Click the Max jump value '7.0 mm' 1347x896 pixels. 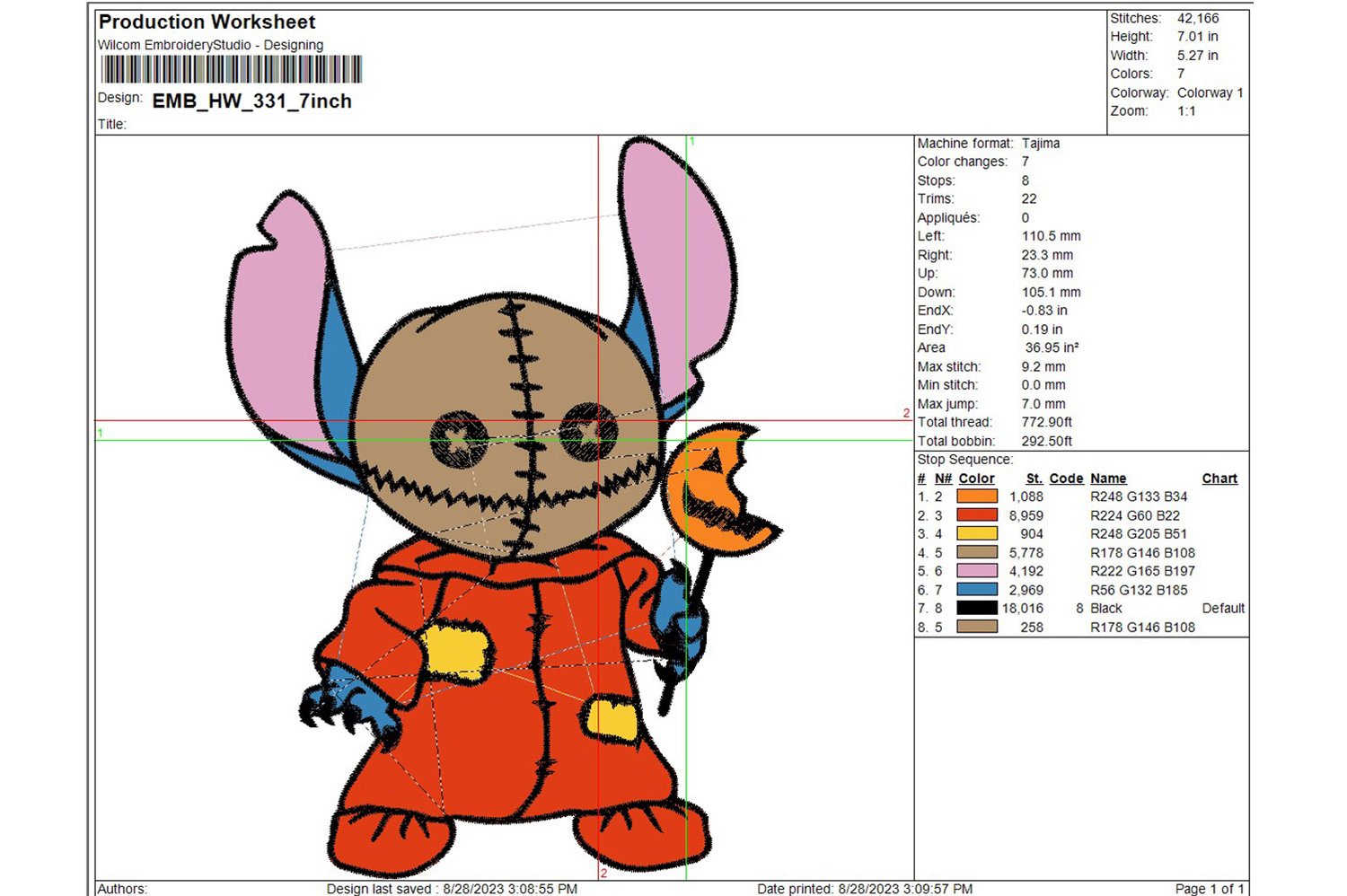coord(1043,404)
